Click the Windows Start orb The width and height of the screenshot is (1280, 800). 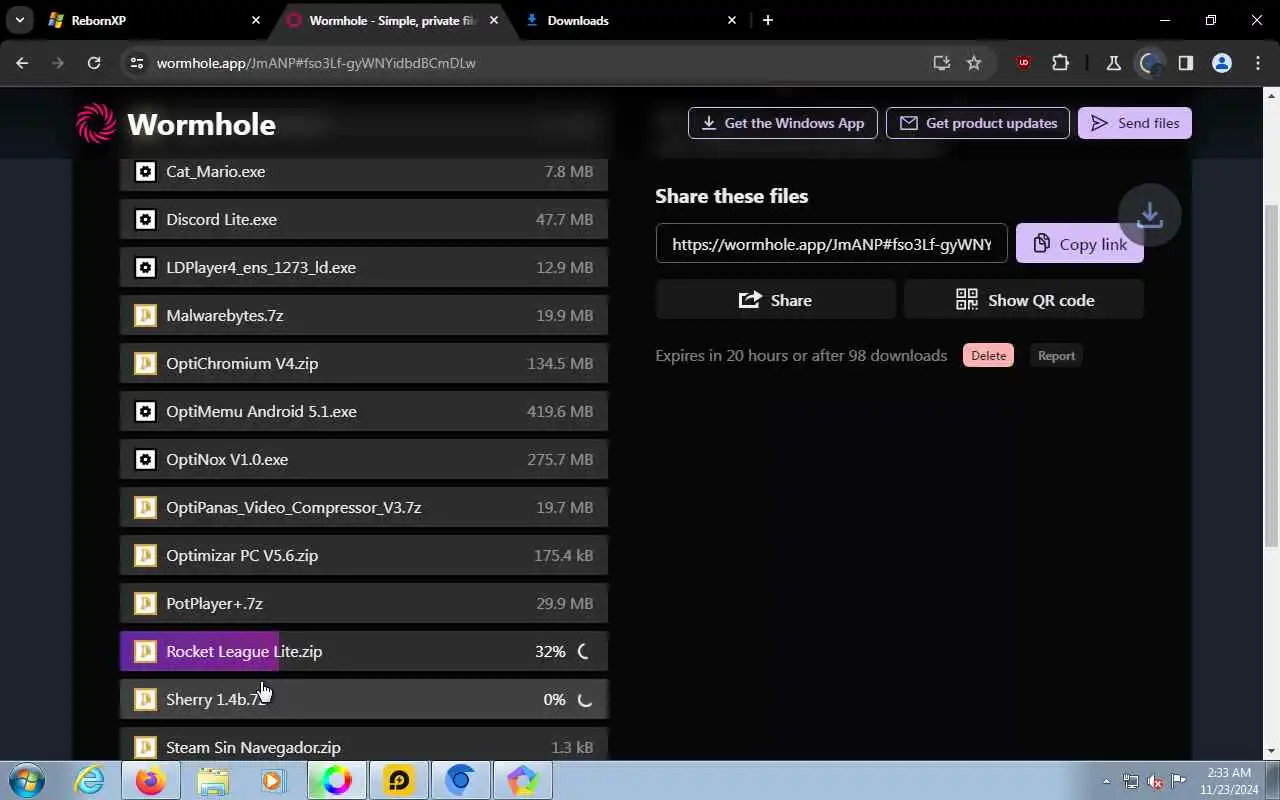pos(28,780)
